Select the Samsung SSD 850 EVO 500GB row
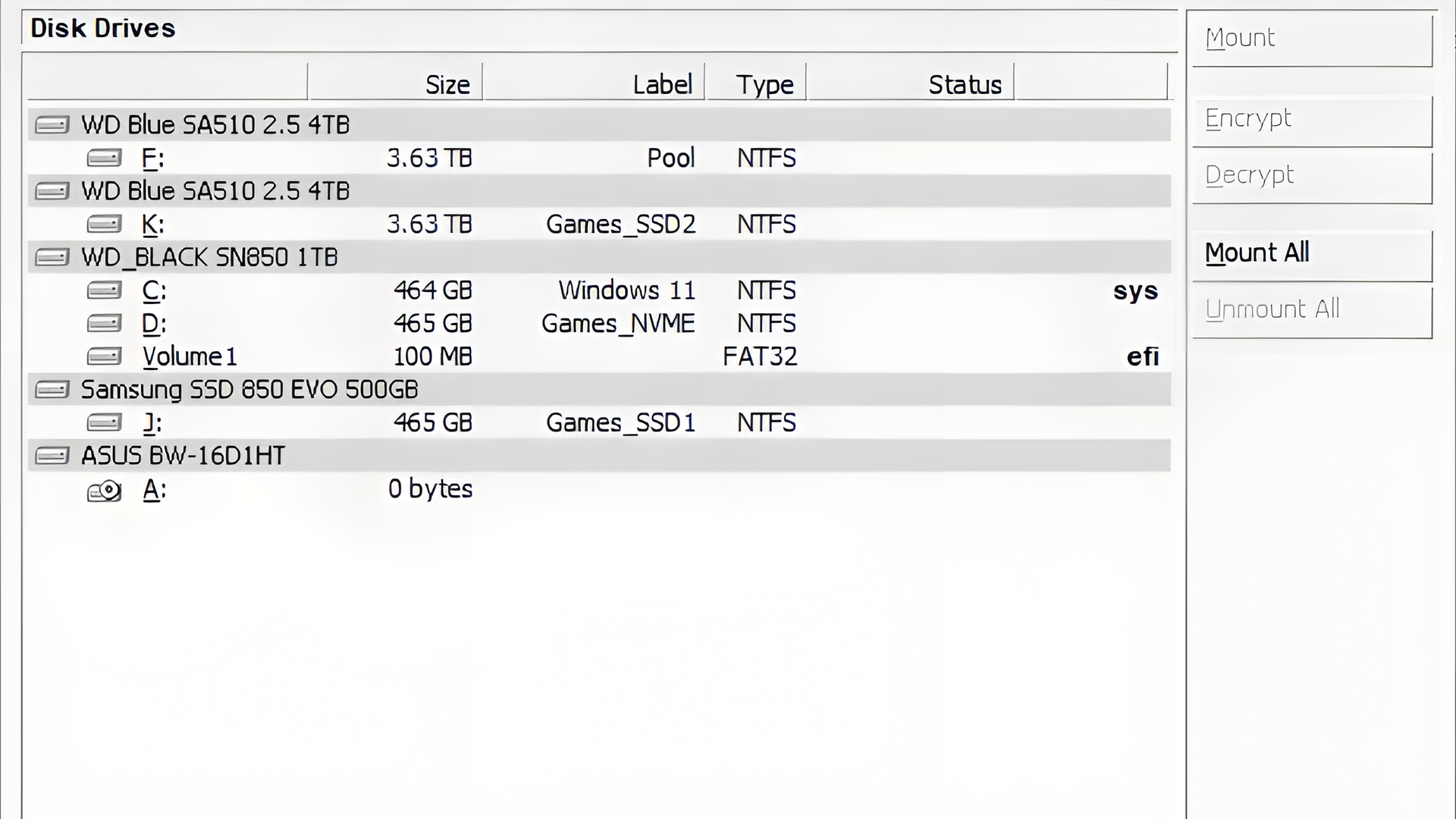Viewport: 1456px width, 819px height. coord(599,390)
